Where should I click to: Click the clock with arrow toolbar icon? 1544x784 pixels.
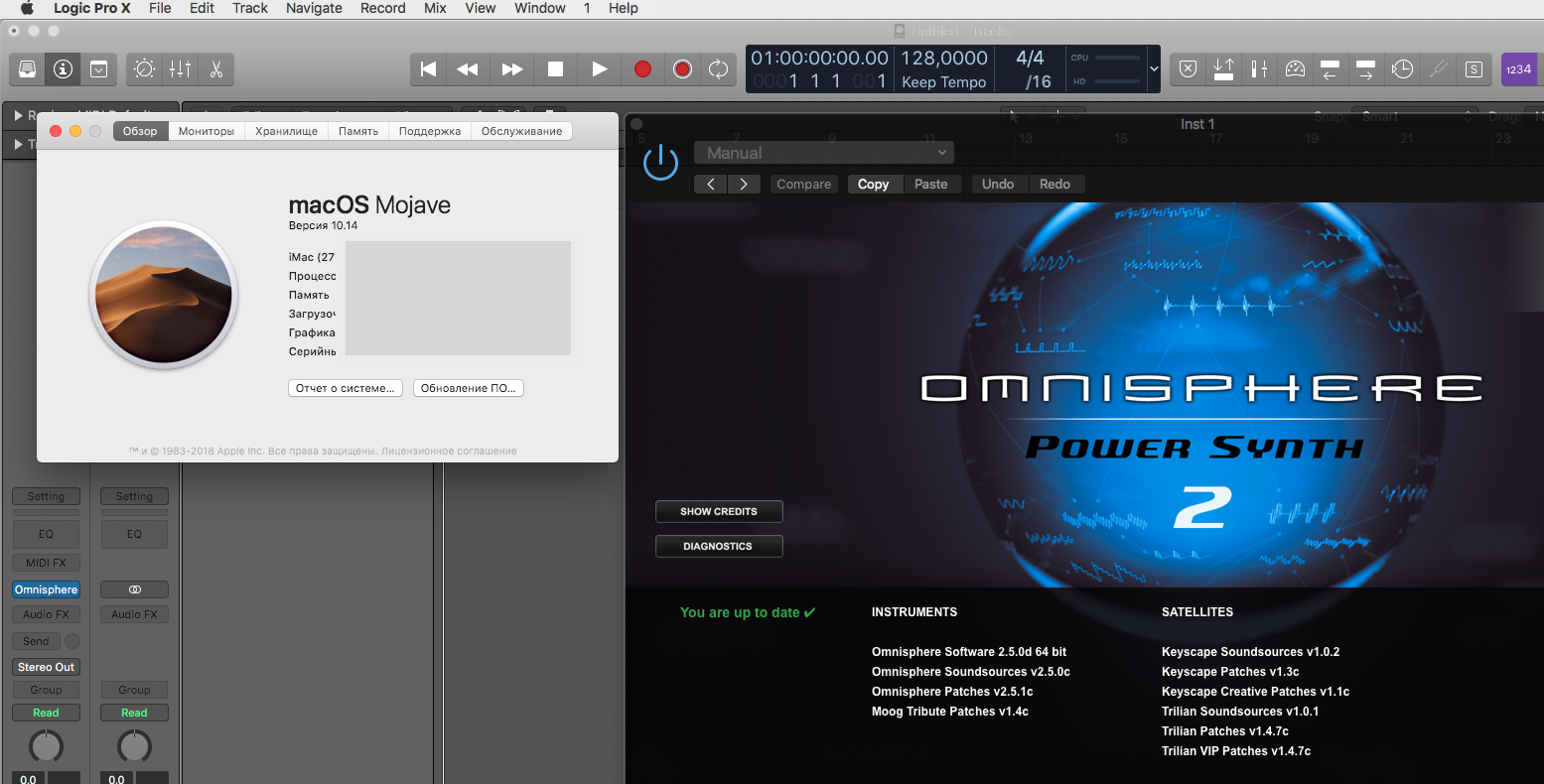coord(1402,69)
